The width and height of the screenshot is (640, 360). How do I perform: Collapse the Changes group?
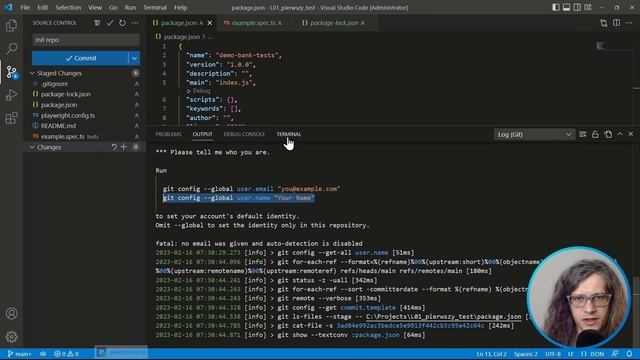point(32,147)
